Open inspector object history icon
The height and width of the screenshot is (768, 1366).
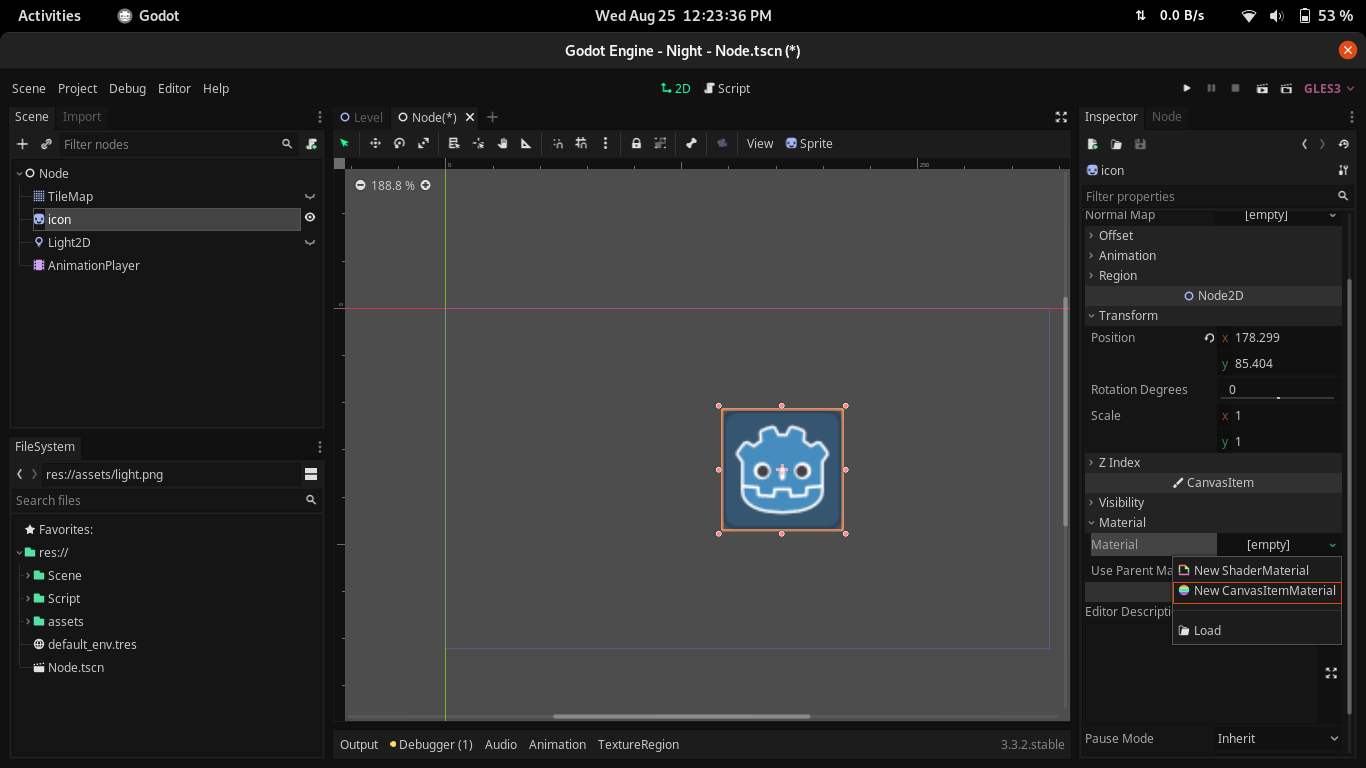1344,144
